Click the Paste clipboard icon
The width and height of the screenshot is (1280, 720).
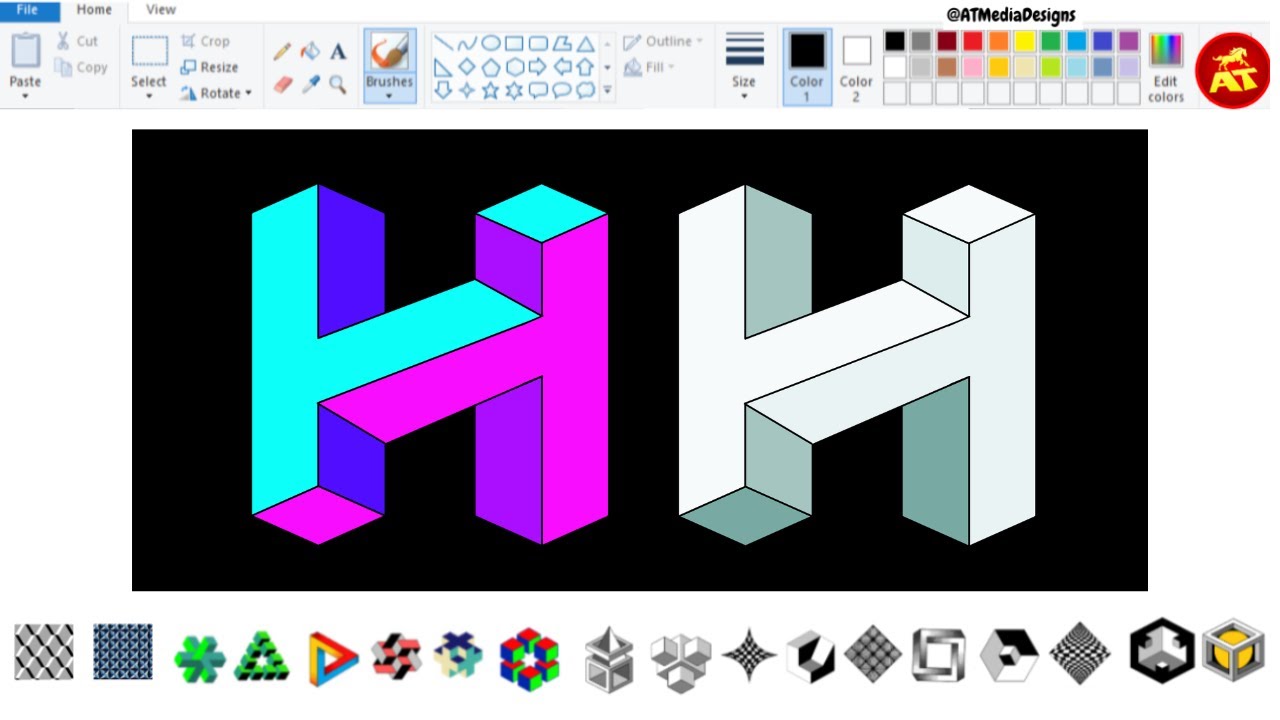[25, 50]
